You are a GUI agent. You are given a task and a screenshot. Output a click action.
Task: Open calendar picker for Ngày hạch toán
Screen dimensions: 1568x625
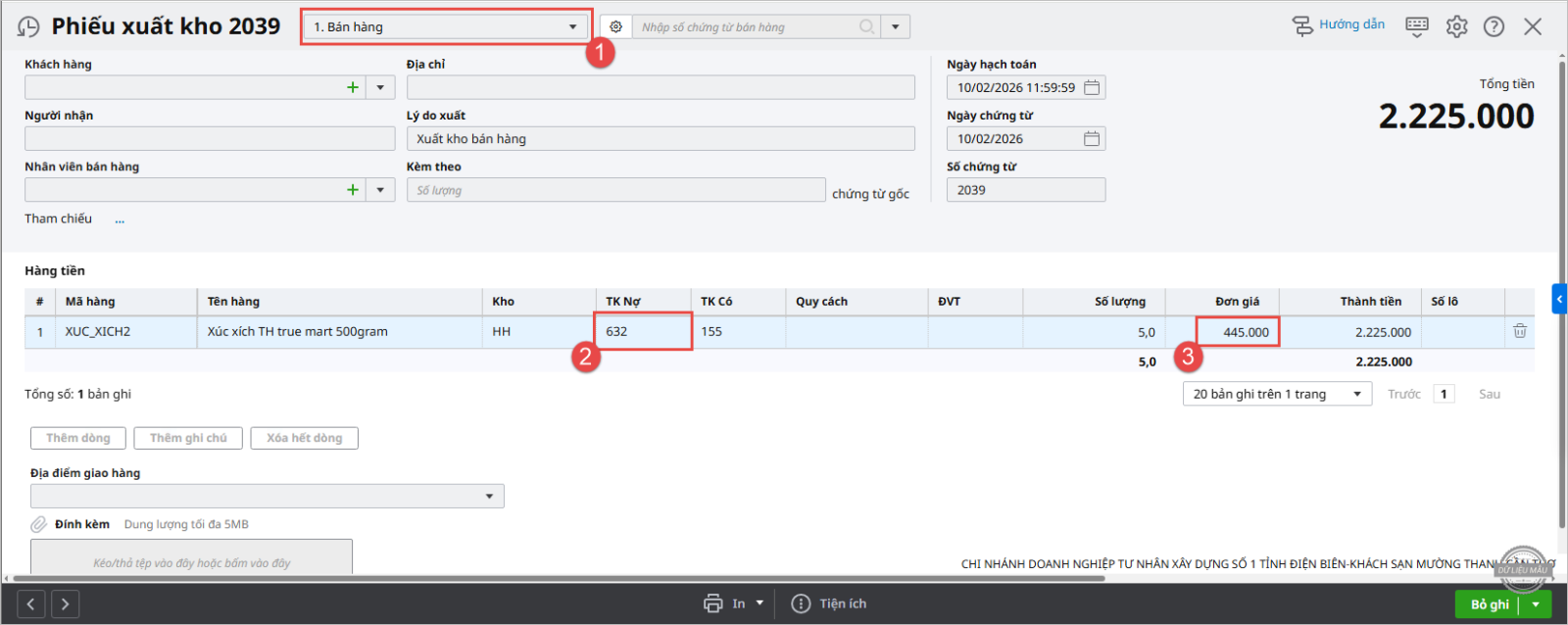click(1092, 87)
